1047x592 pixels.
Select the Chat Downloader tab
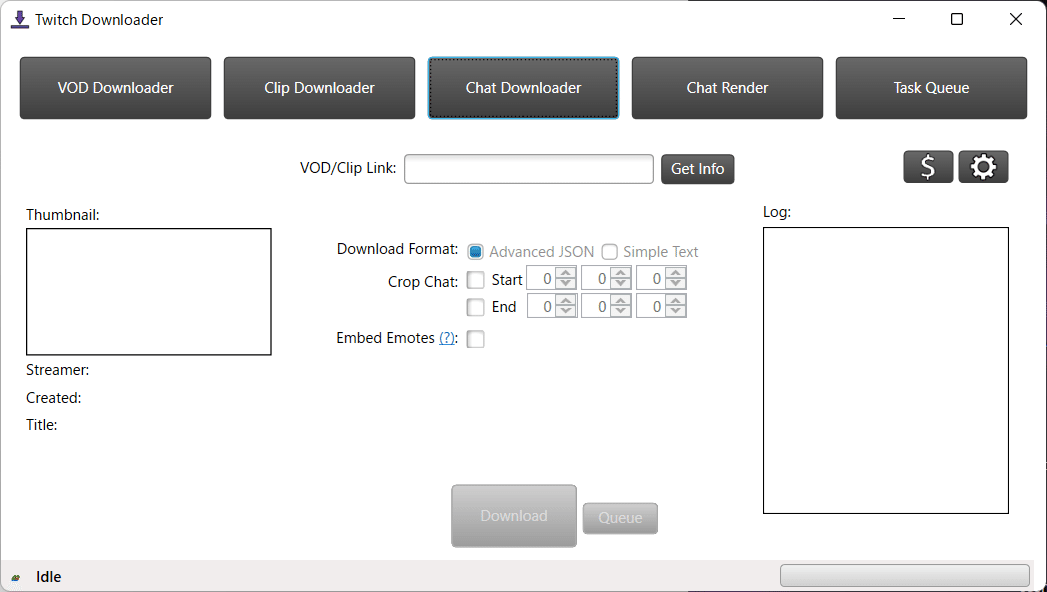point(524,88)
